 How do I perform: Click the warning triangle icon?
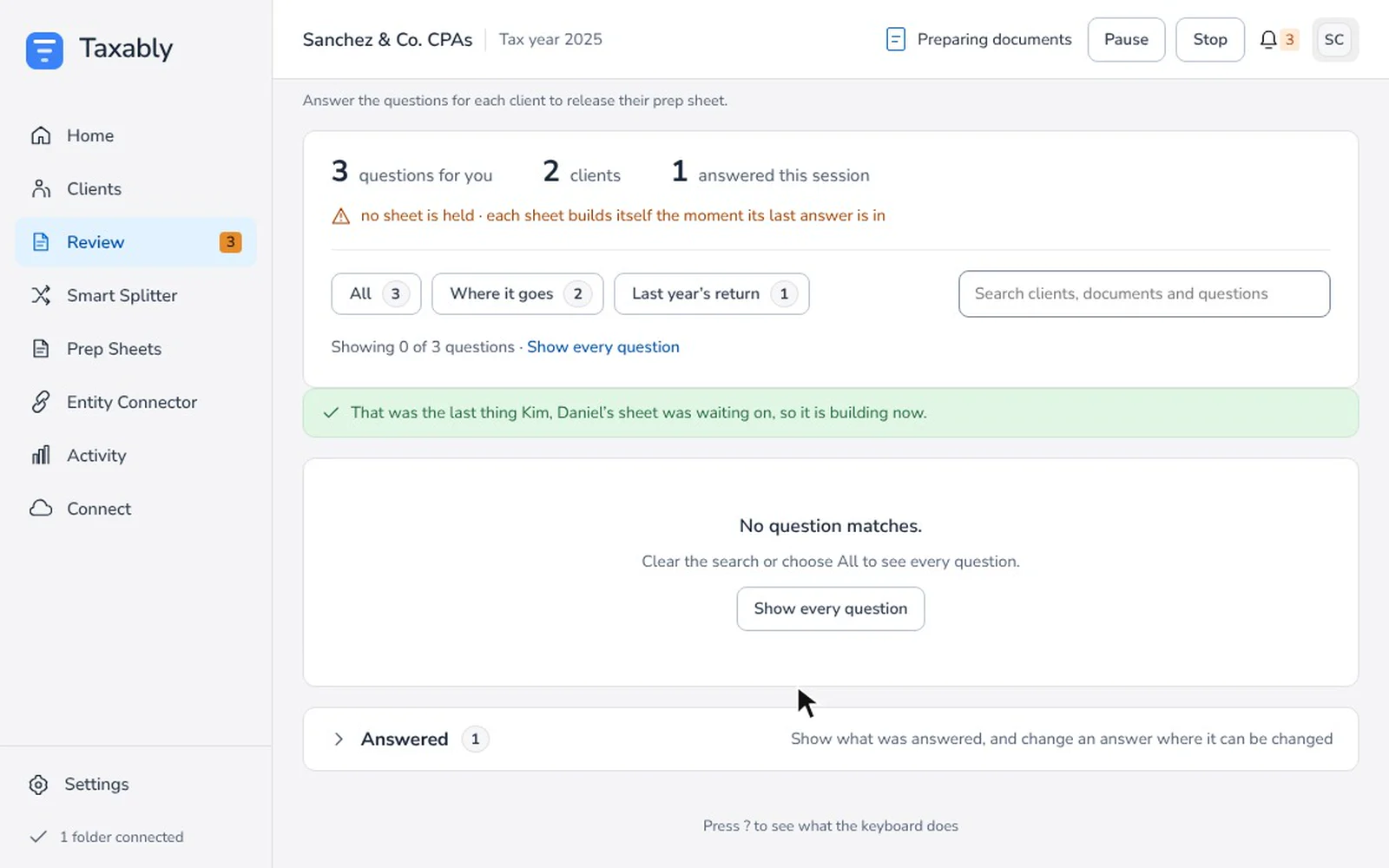click(x=341, y=216)
